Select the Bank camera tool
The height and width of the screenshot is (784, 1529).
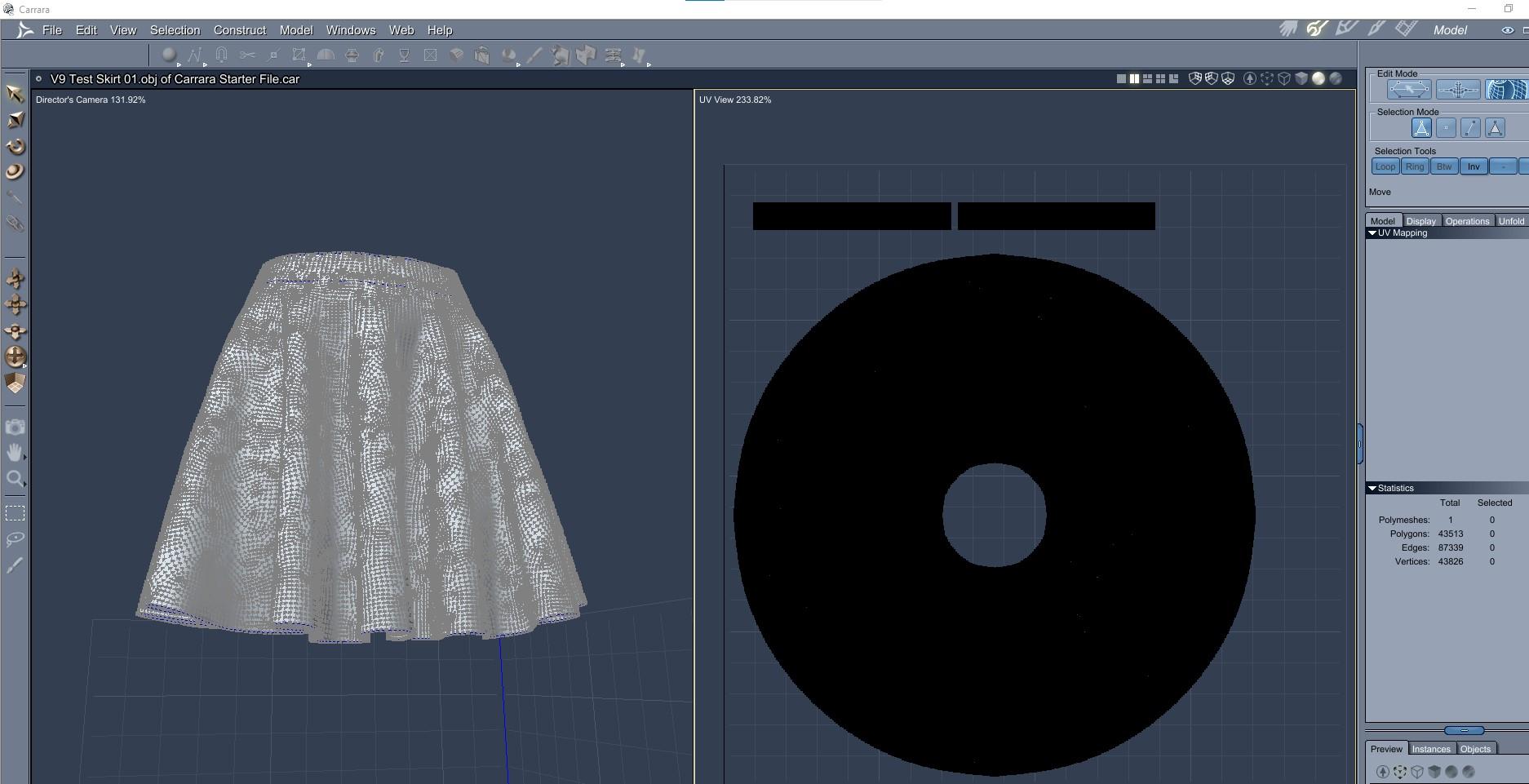15,331
